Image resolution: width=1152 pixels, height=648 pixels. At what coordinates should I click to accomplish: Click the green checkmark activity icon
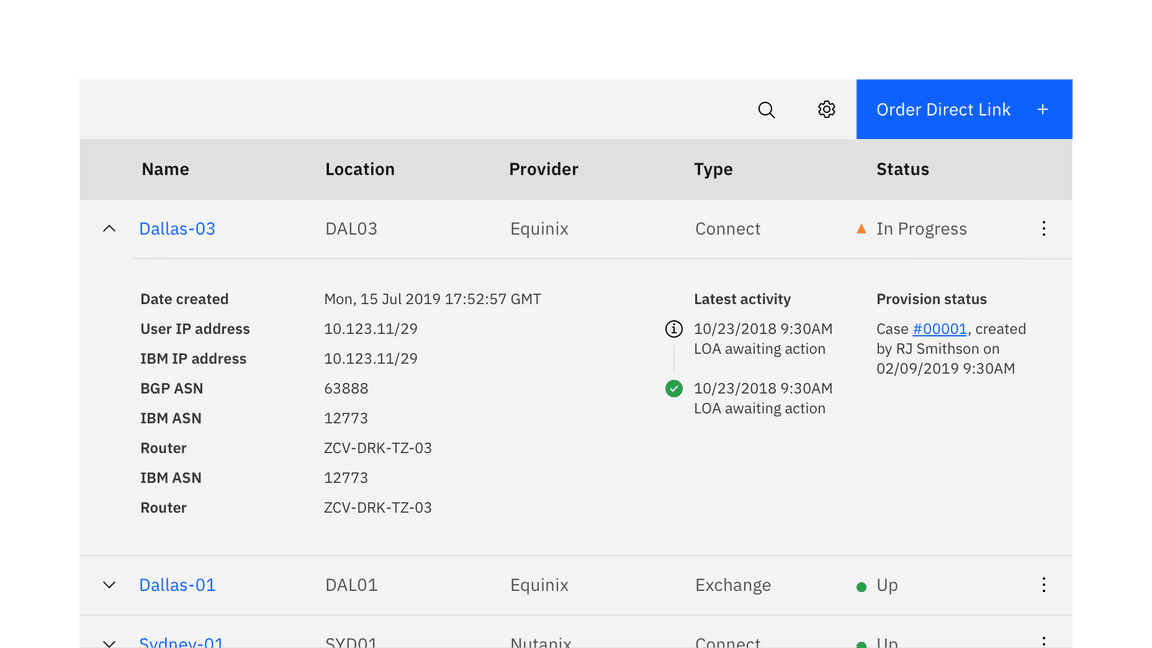(674, 389)
